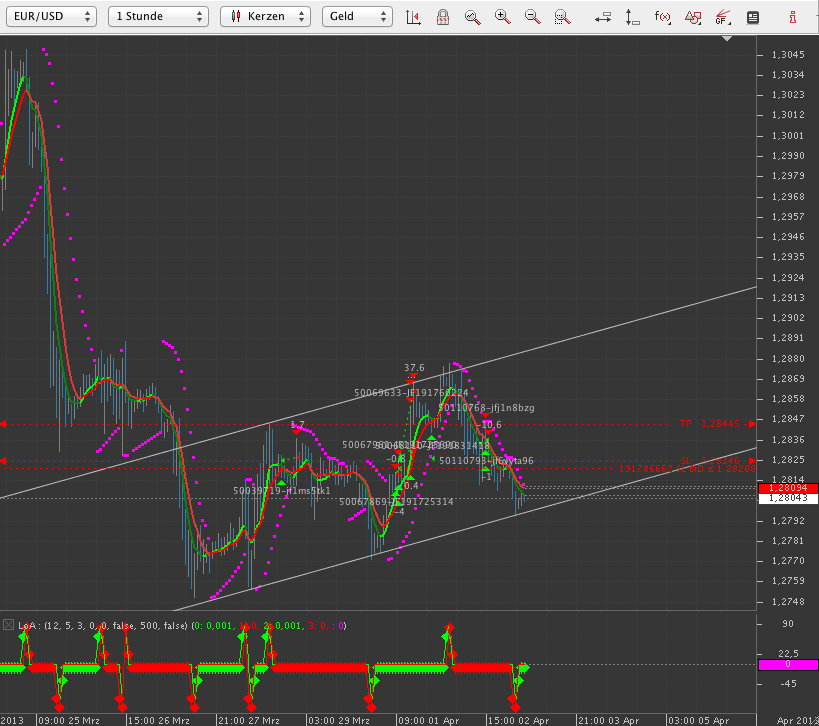Click the 15:00 26 Mrz time label
Viewport: 819px width, 726px height.
pos(158,720)
